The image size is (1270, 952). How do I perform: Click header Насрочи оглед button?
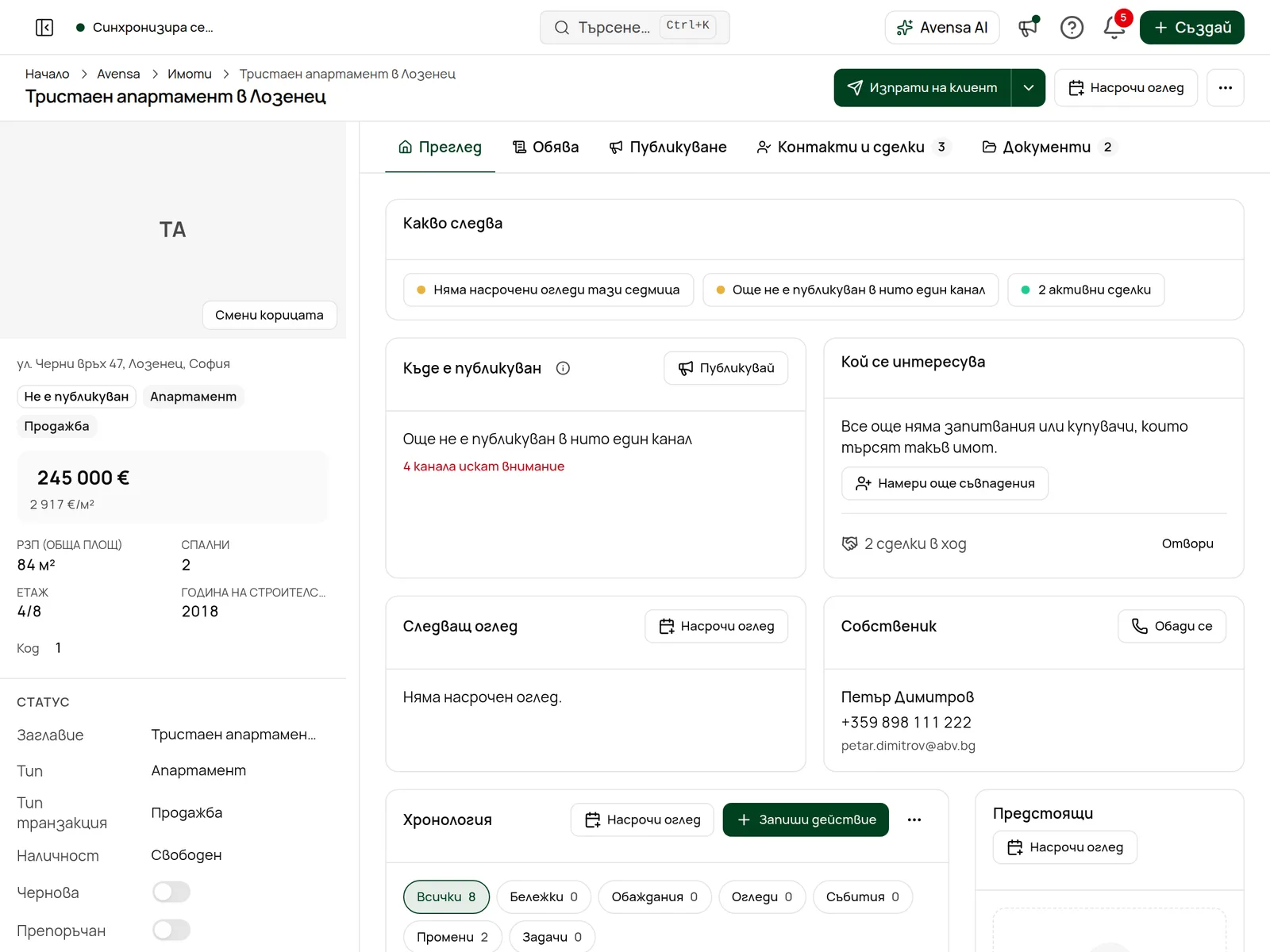coord(1126,87)
